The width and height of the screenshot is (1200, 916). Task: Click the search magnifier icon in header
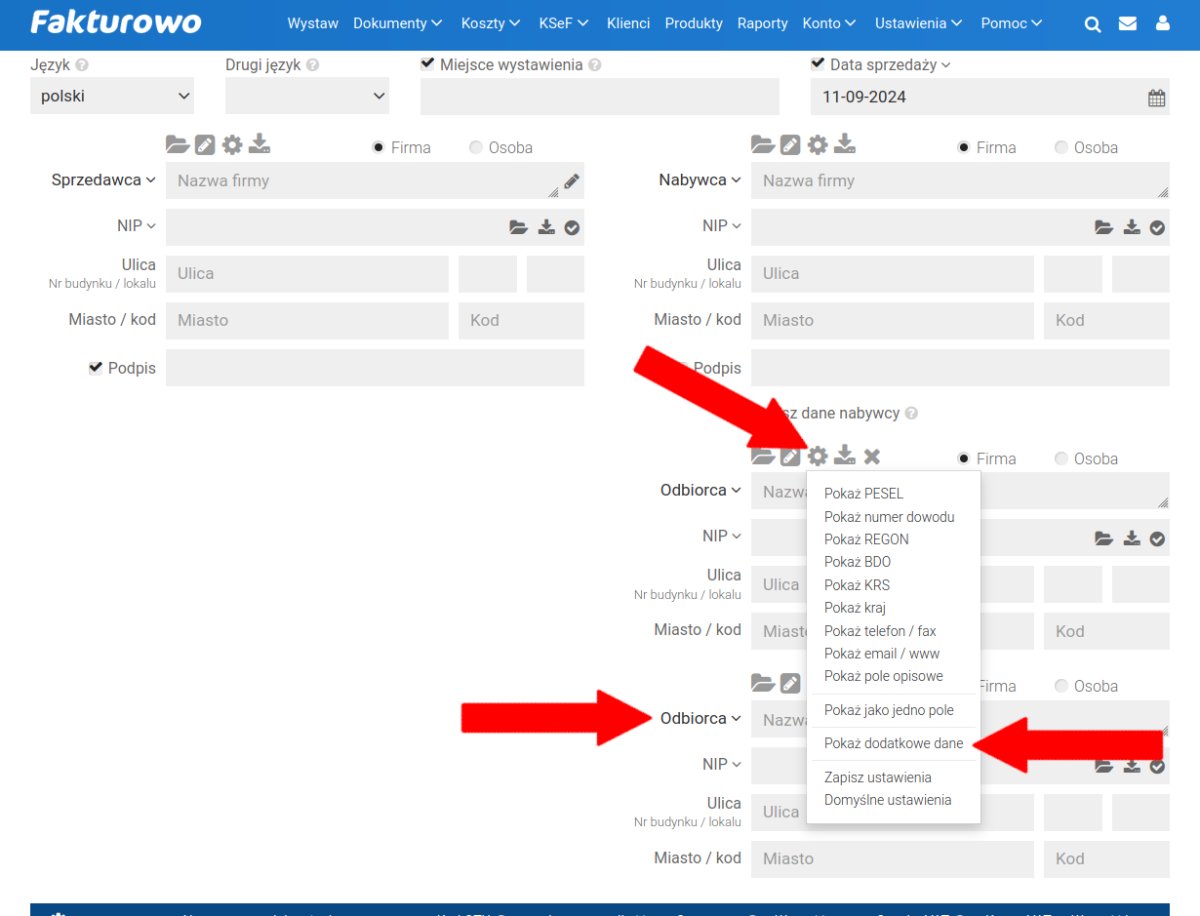point(1093,24)
